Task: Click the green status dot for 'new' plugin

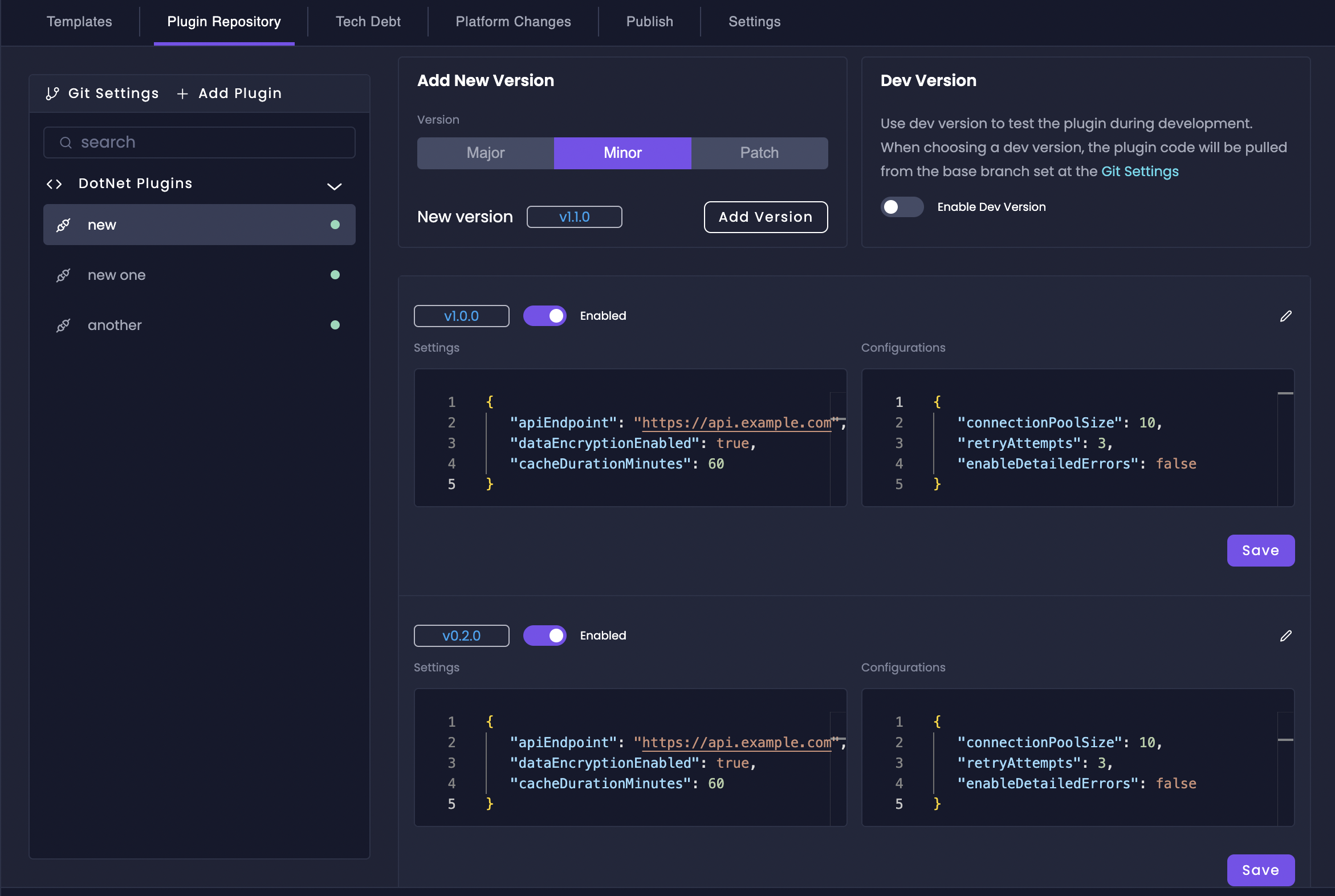Action: click(336, 225)
